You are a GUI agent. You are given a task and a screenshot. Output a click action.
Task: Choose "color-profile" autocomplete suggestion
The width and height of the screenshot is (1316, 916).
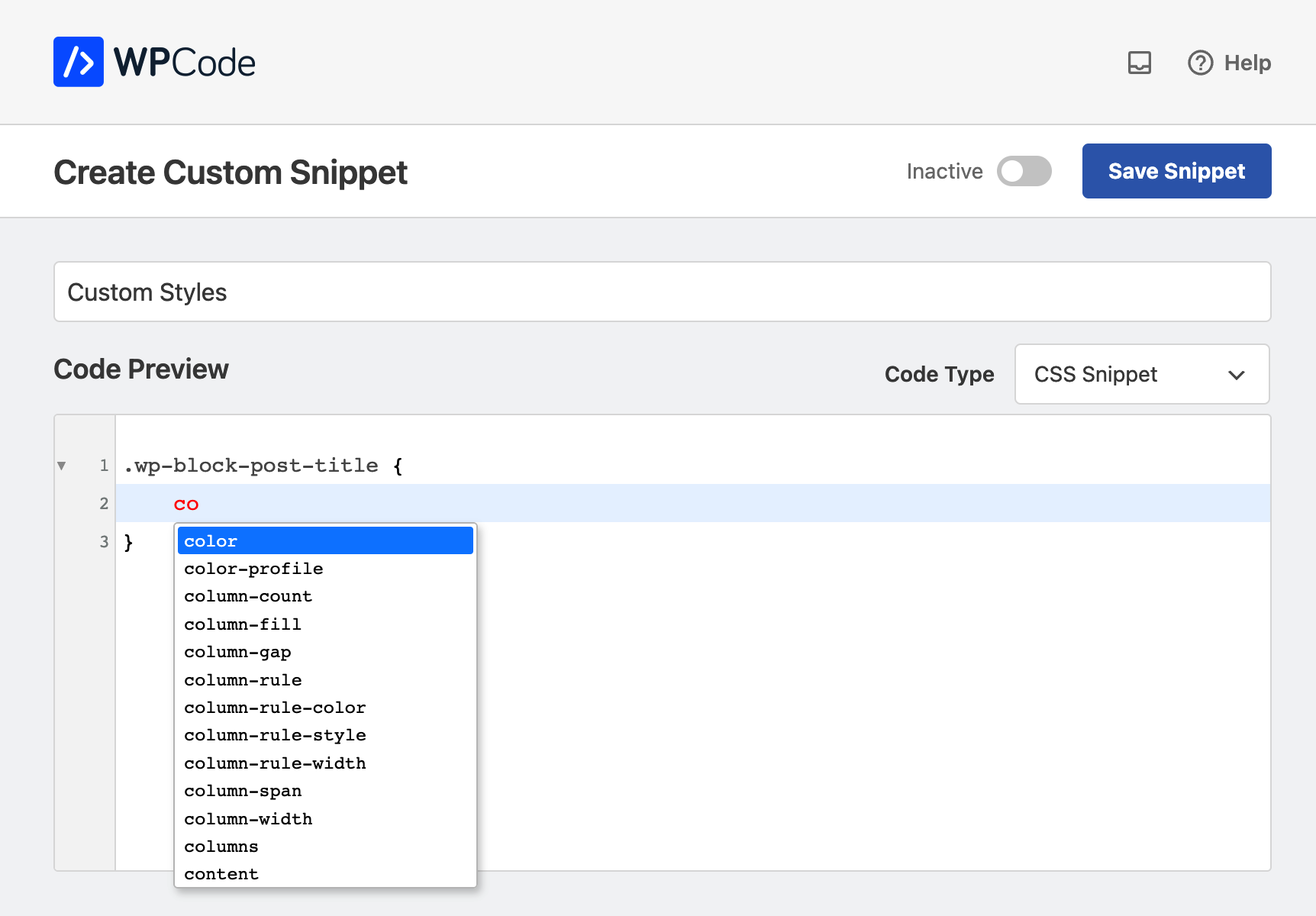coord(253,569)
